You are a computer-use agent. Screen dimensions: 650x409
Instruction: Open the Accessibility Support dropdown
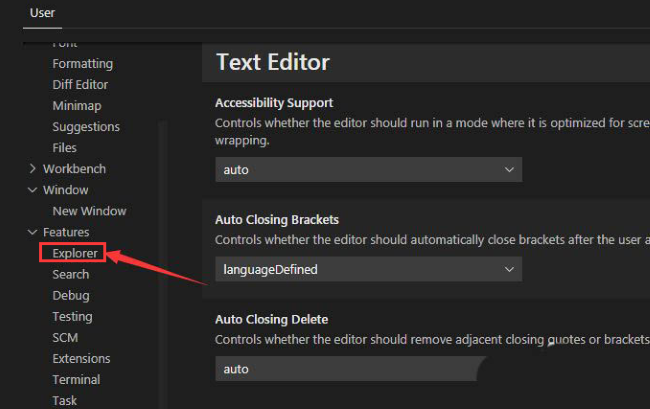[368, 170]
